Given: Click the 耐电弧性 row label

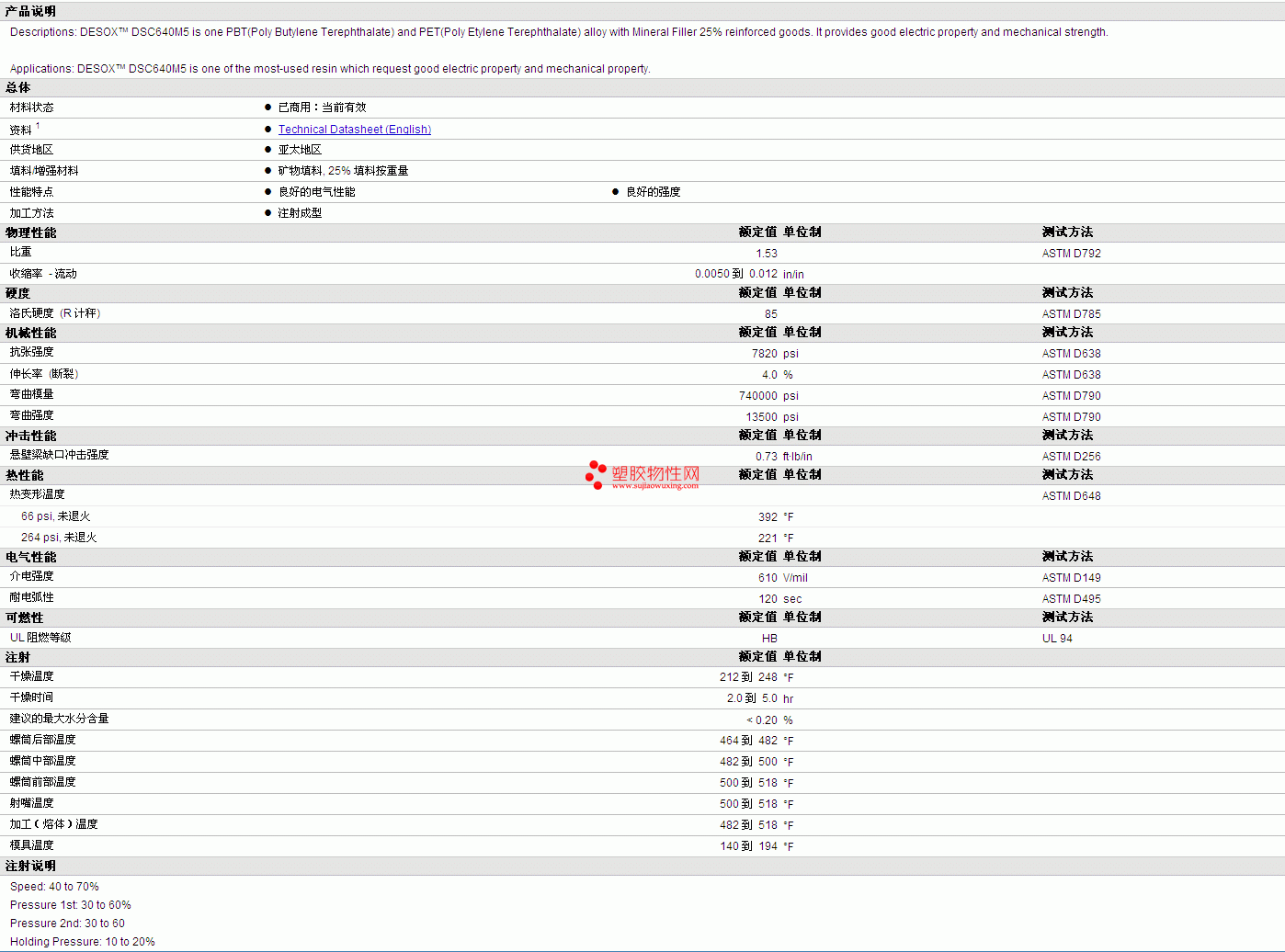Looking at the screenshot, I should click(32, 597).
